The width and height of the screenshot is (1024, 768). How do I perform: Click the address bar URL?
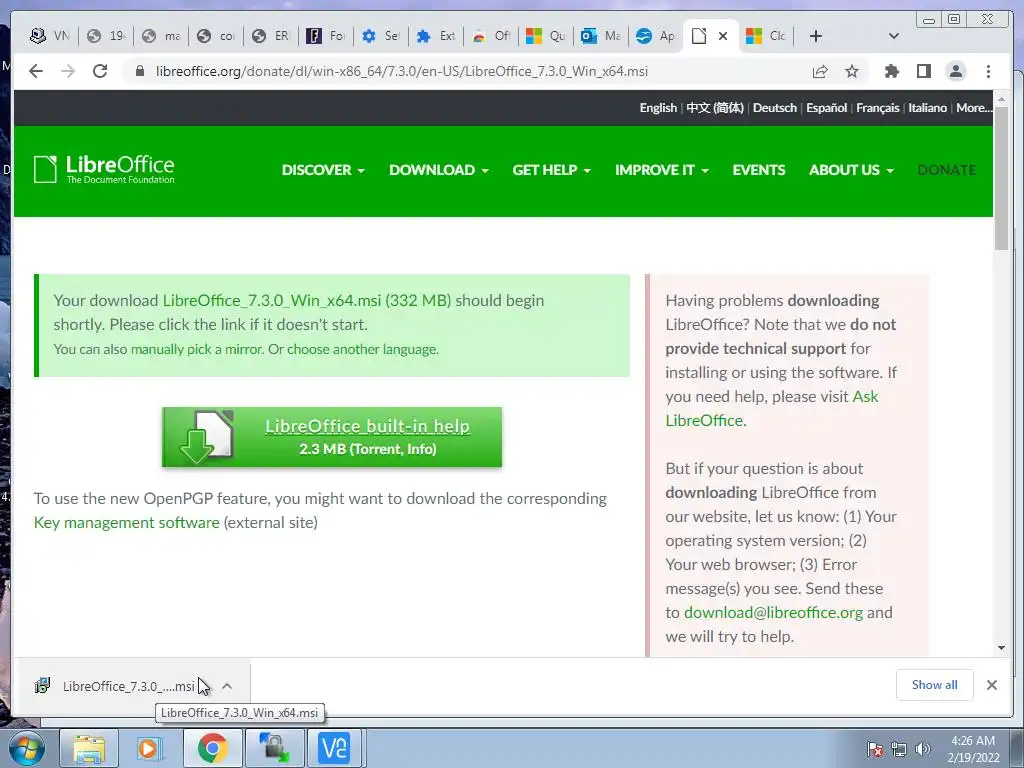[x=402, y=71]
